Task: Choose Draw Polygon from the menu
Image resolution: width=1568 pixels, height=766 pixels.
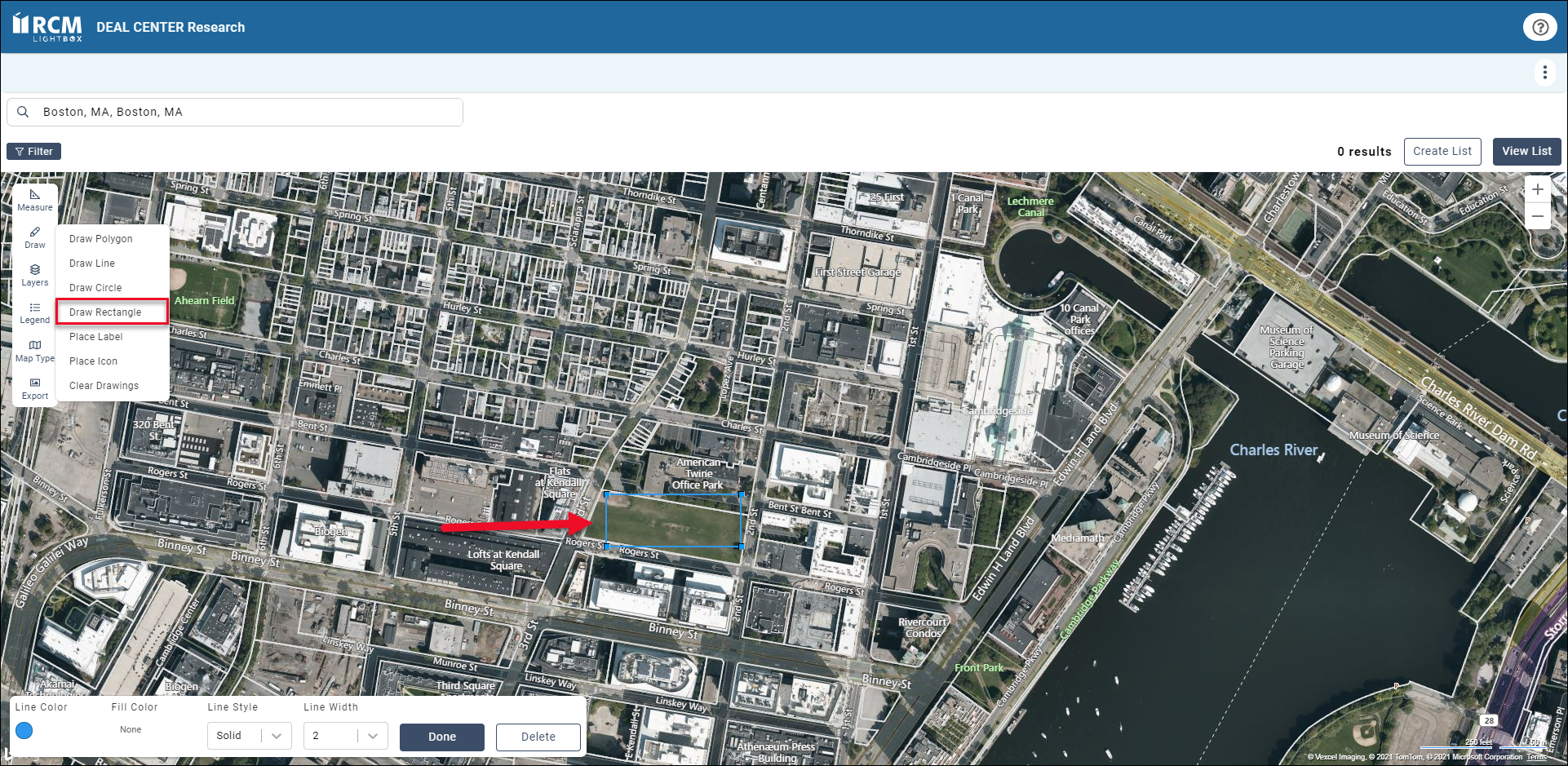Action: point(100,239)
